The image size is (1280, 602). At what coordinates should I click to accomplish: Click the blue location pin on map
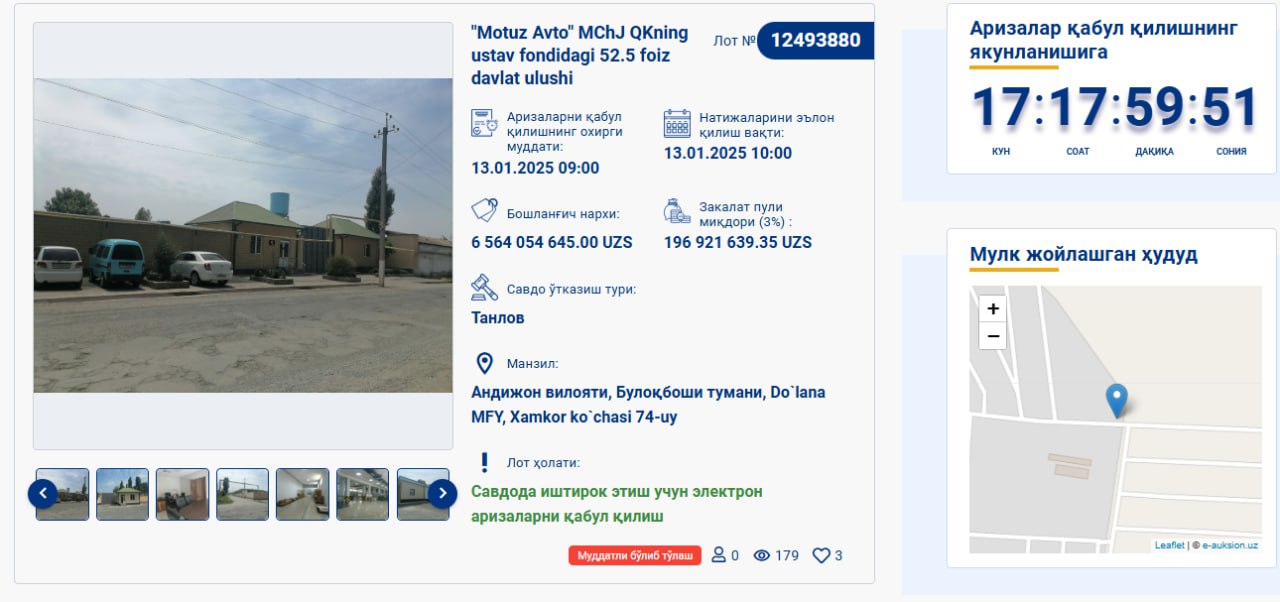click(1117, 400)
